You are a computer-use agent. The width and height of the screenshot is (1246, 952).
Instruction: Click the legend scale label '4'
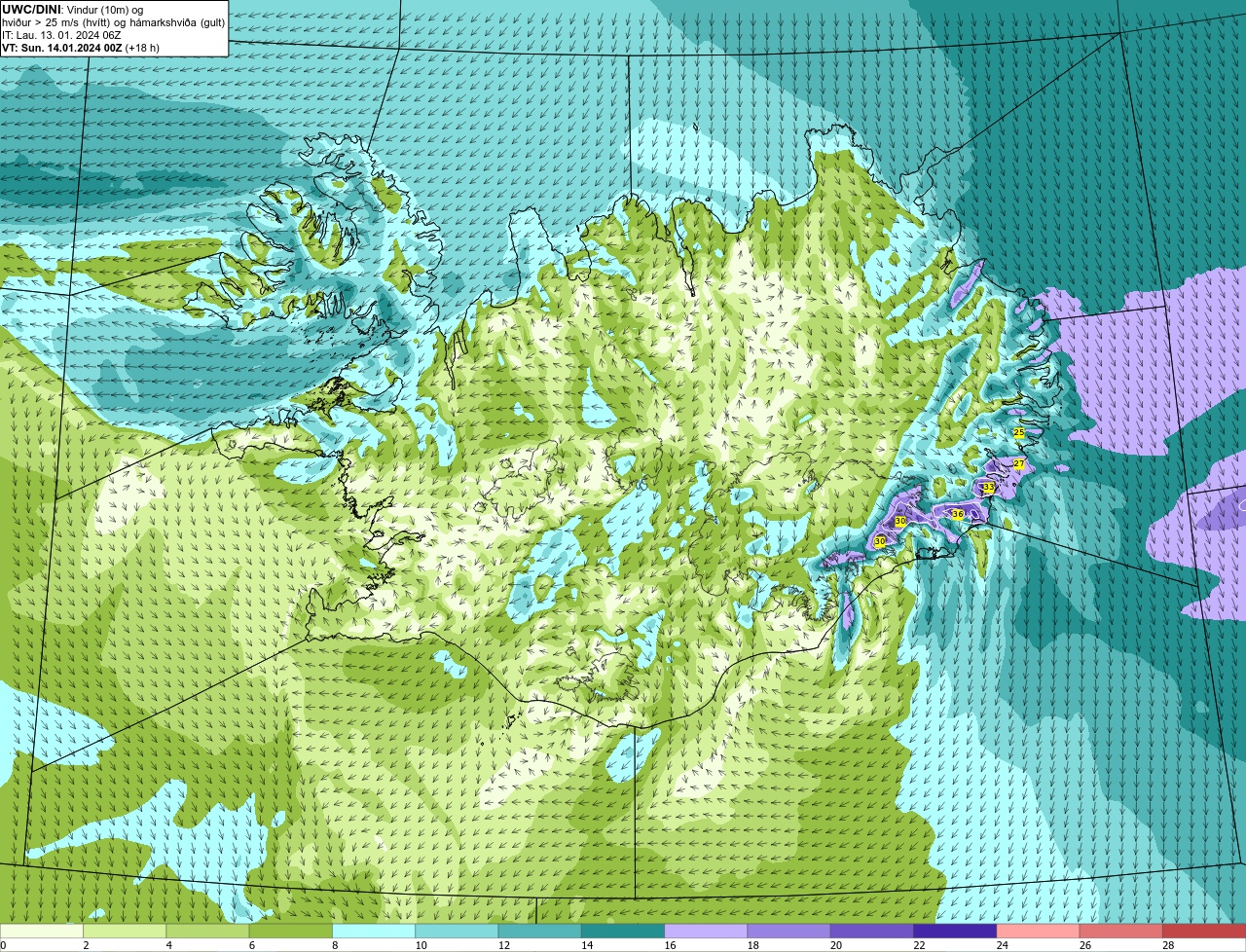coord(168,945)
